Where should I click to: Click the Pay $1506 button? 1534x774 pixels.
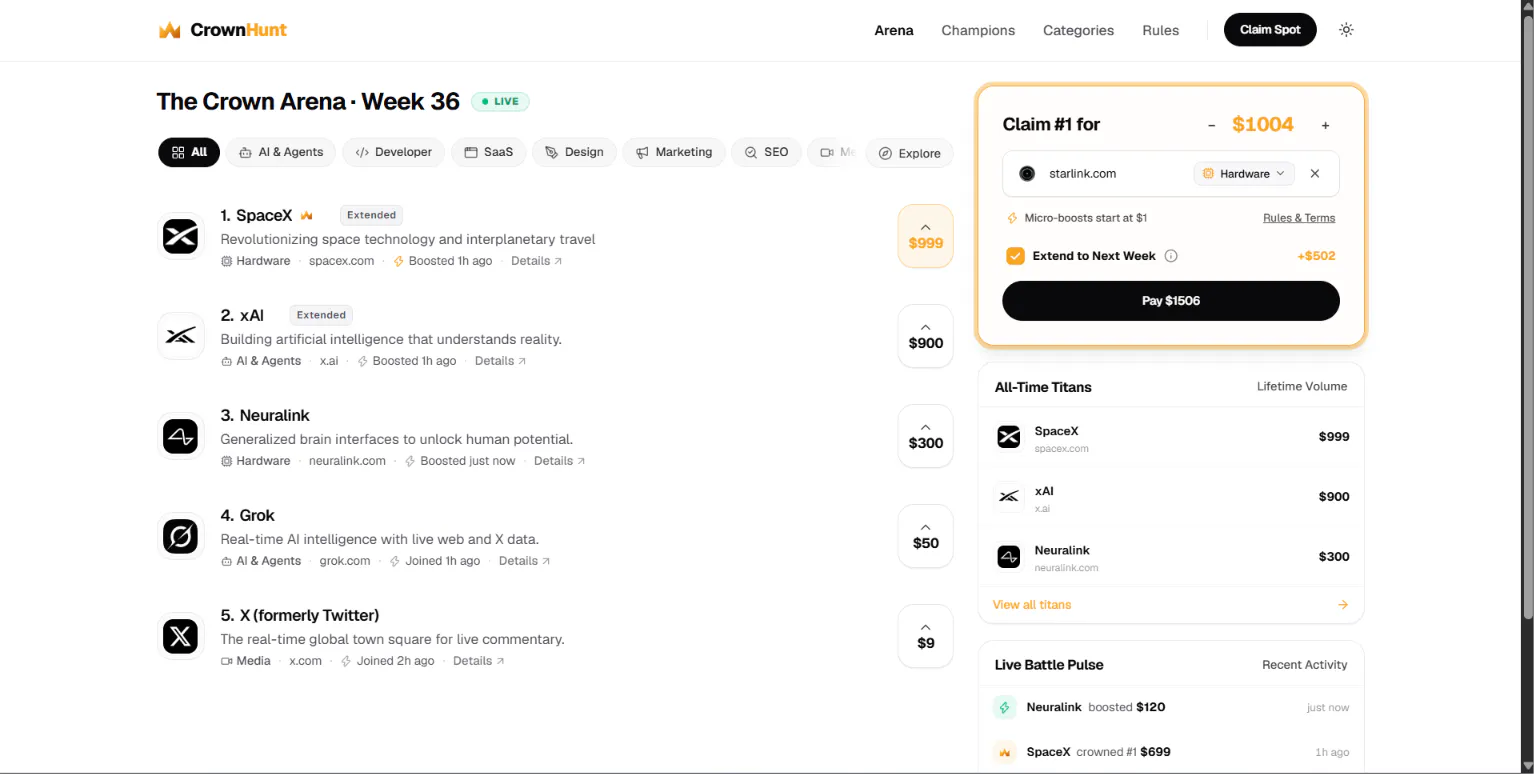1171,301
